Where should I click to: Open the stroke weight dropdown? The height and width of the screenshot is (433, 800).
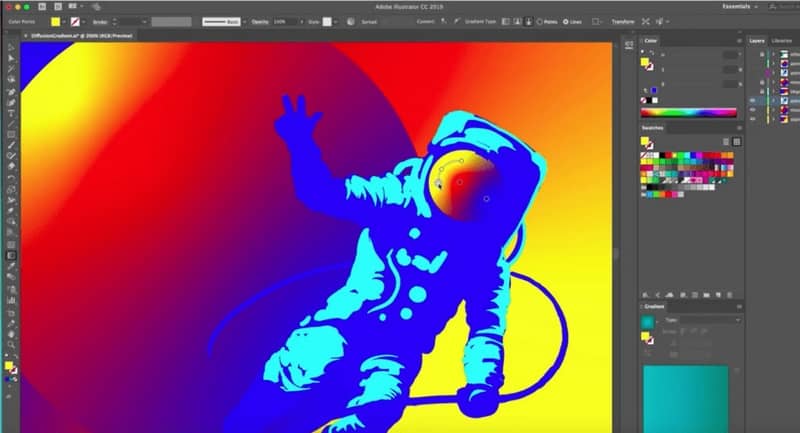point(144,22)
